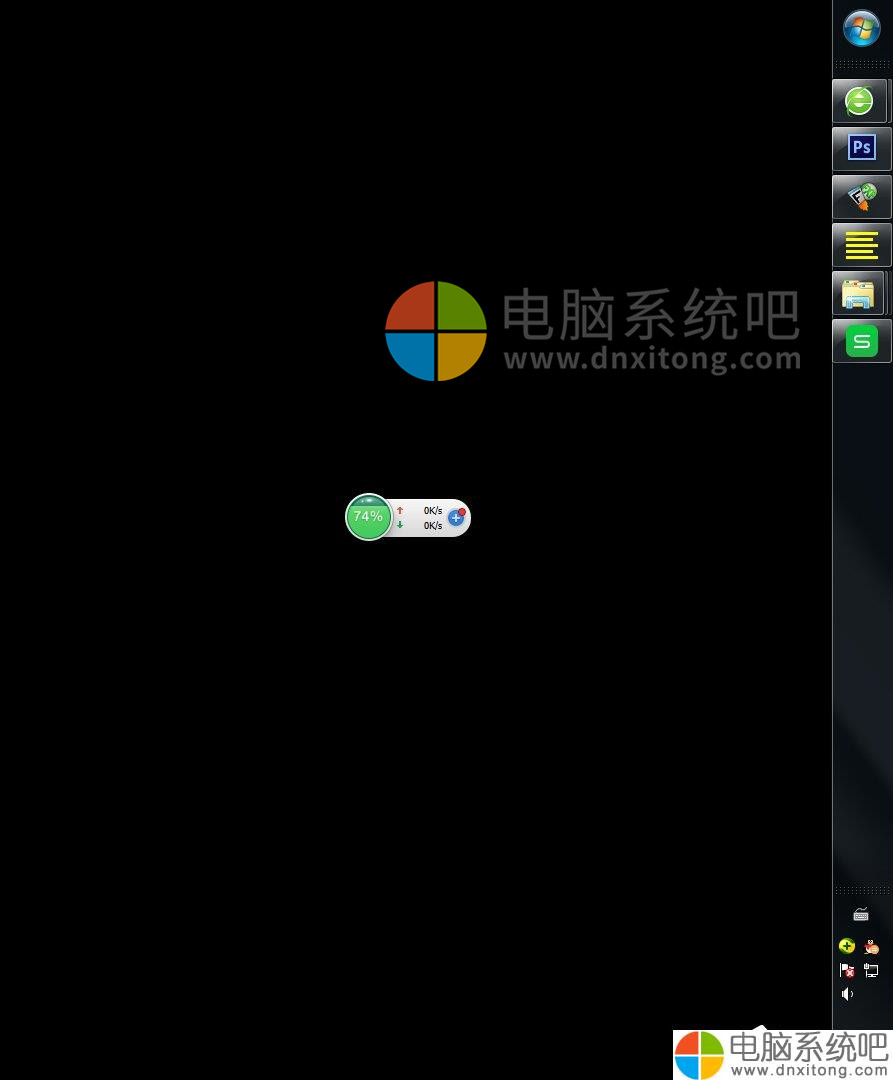Open the QQ penguin tray icon
The width and height of the screenshot is (893, 1080).
coord(871,946)
